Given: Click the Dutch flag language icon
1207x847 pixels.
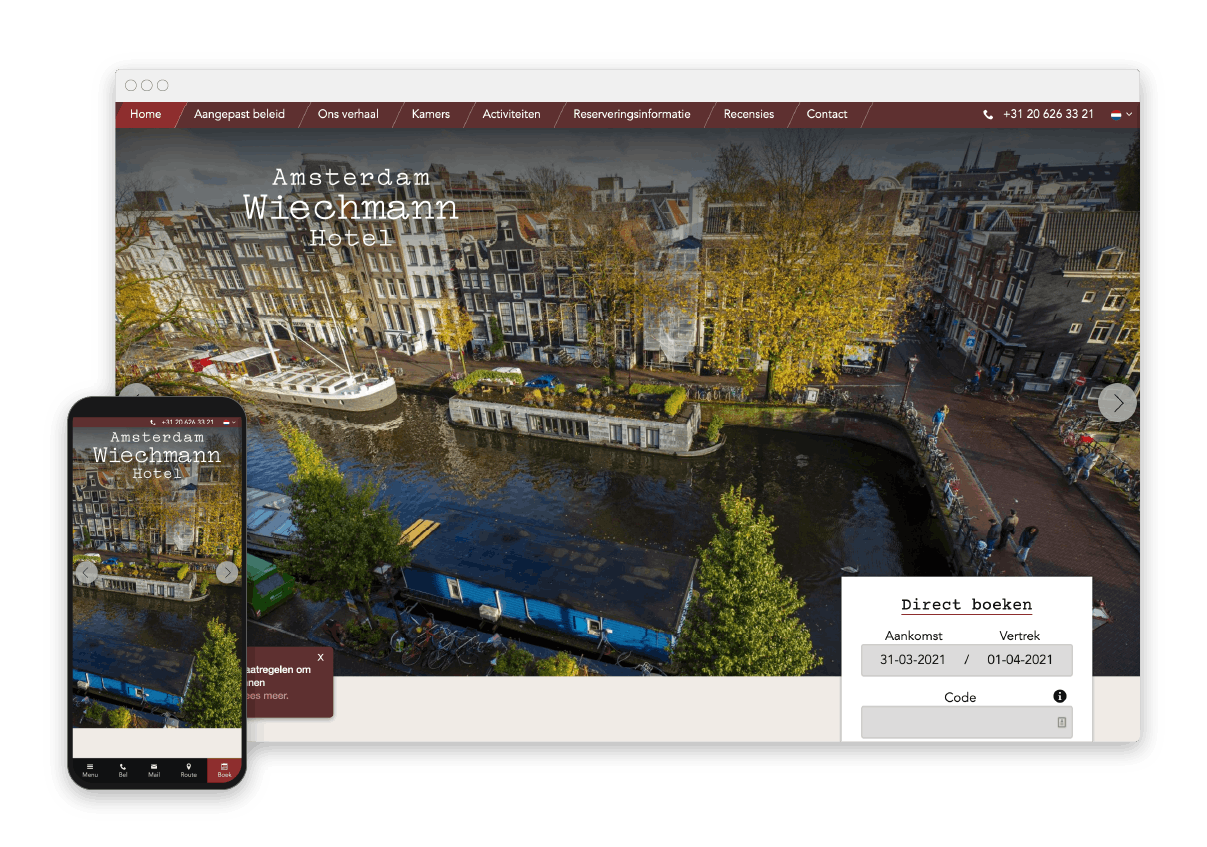Looking at the screenshot, I should [x=1116, y=115].
